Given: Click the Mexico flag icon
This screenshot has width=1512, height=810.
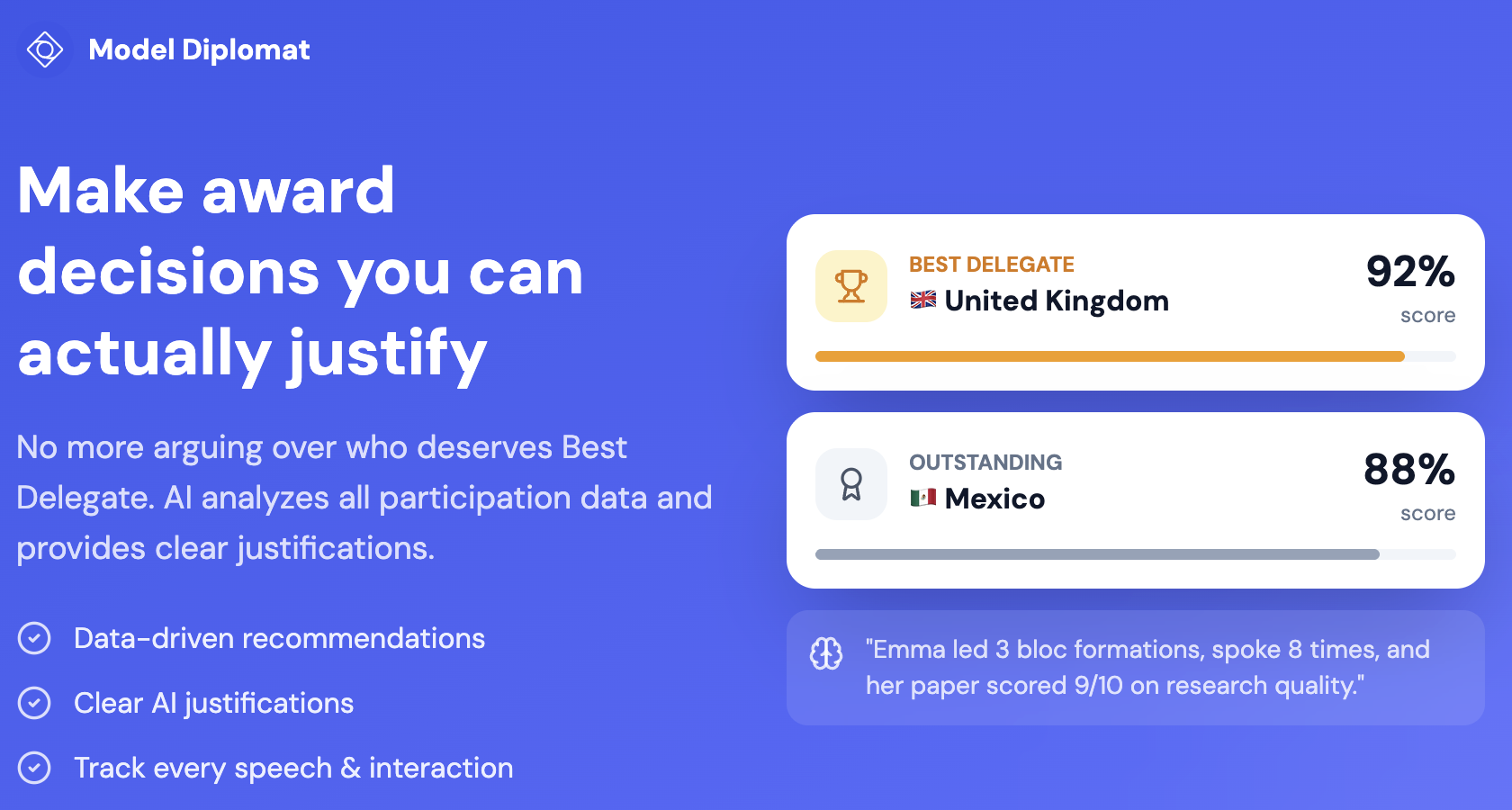Looking at the screenshot, I should pos(922,498).
